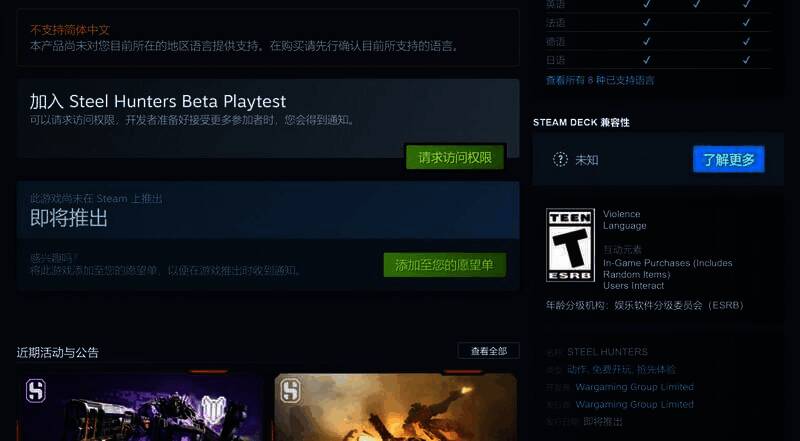The height and width of the screenshot is (441, 800).
Task: Click the 近期活动与公告 section heading
Action: click(57, 353)
